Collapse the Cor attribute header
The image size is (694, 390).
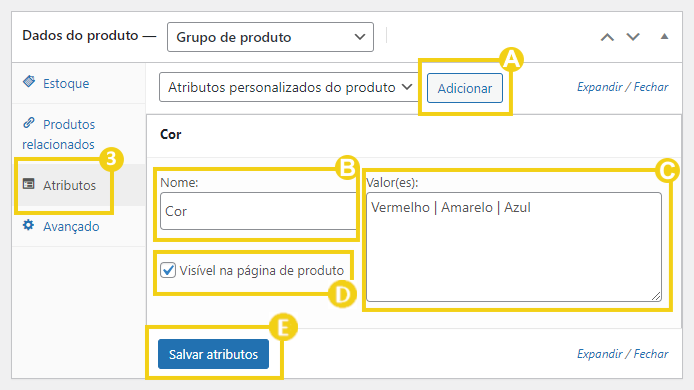point(414,135)
